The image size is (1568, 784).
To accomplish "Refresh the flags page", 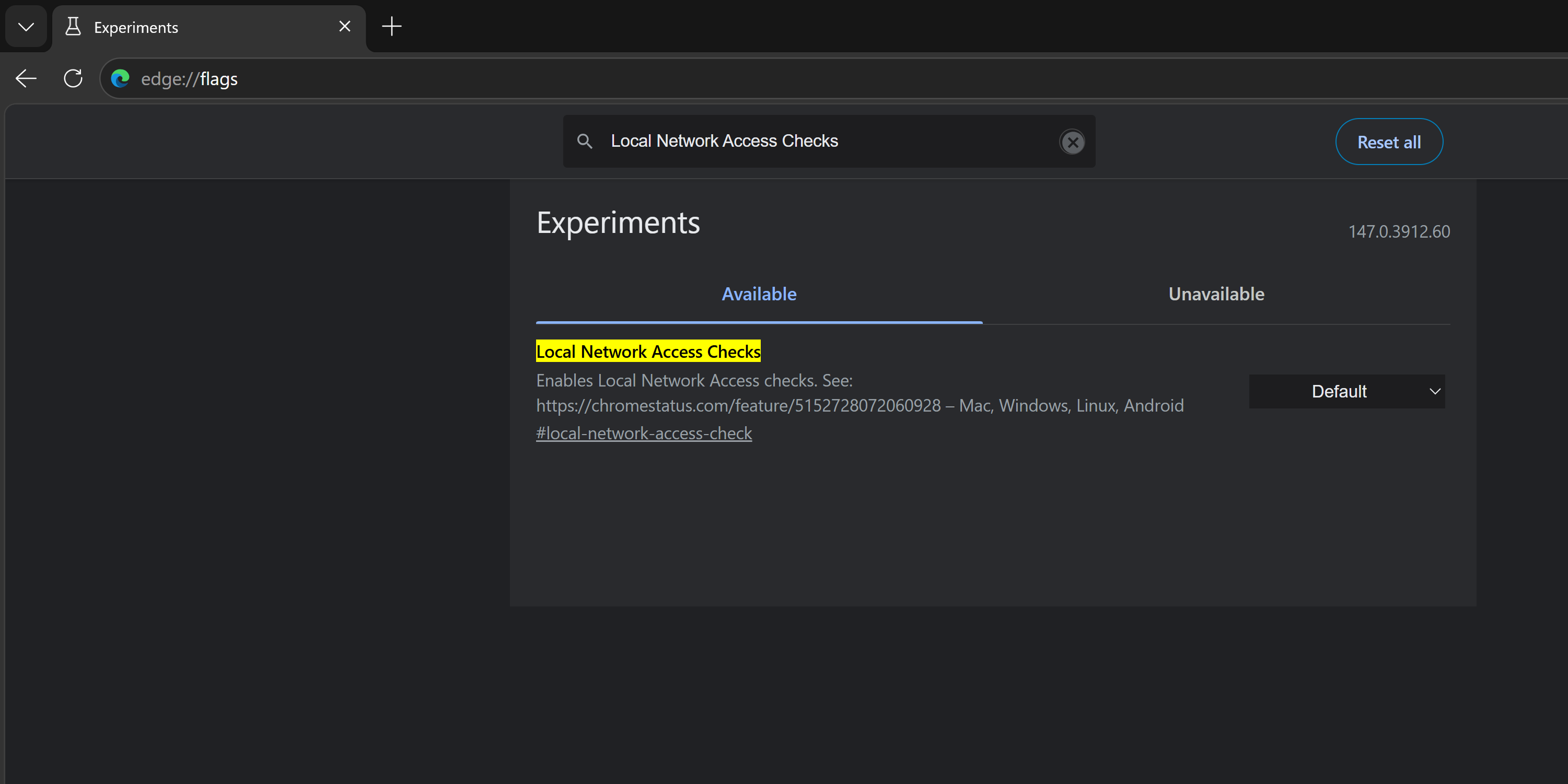I will point(73,78).
